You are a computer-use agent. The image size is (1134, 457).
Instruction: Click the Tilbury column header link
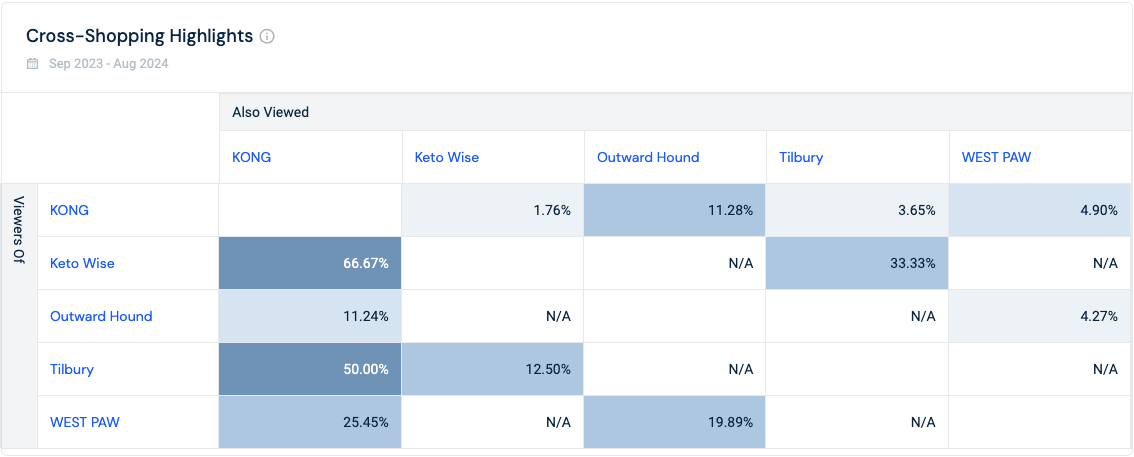801,157
